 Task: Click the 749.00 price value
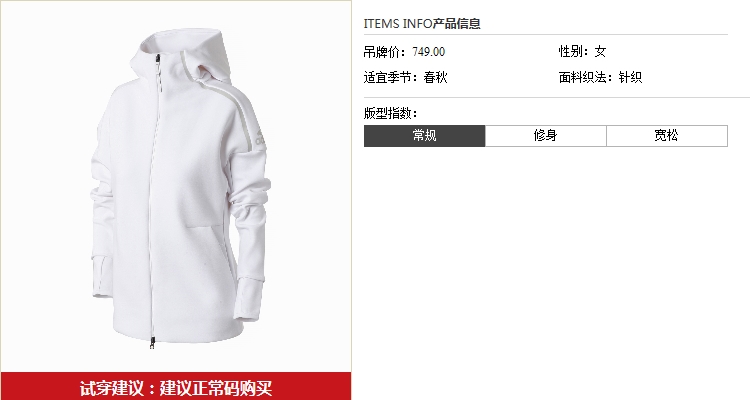pyautogui.click(x=429, y=52)
